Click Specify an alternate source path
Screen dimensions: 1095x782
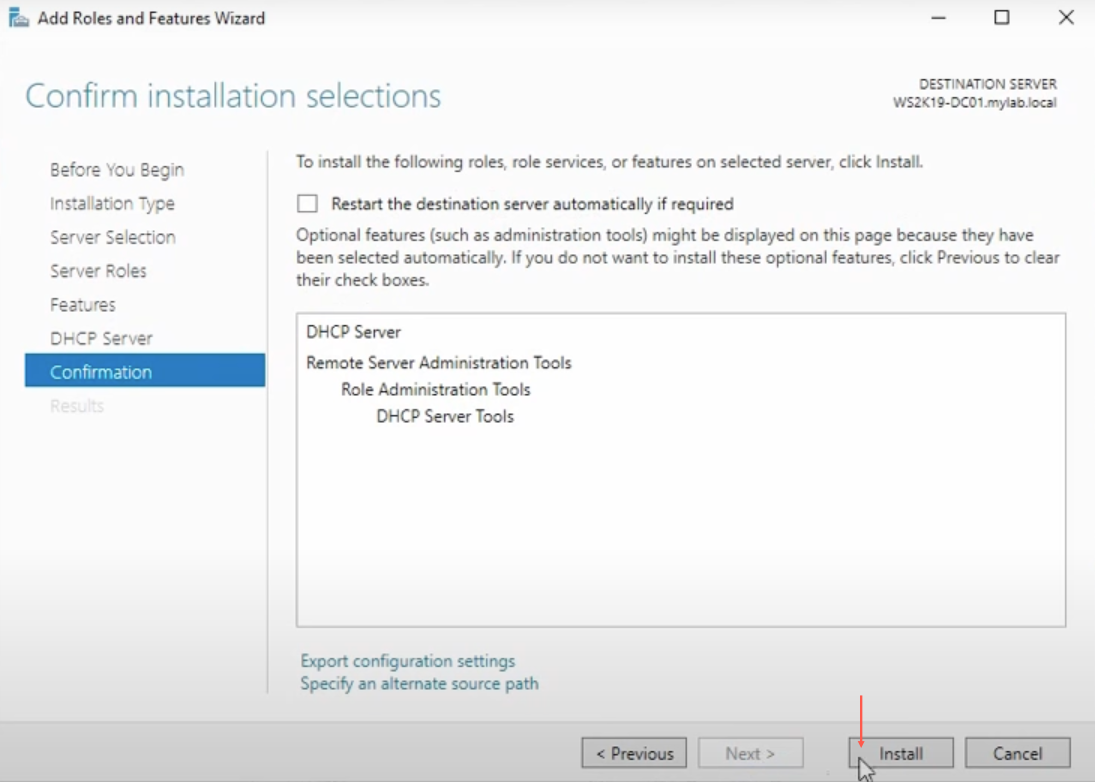pyautogui.click(x=419, y=684)
